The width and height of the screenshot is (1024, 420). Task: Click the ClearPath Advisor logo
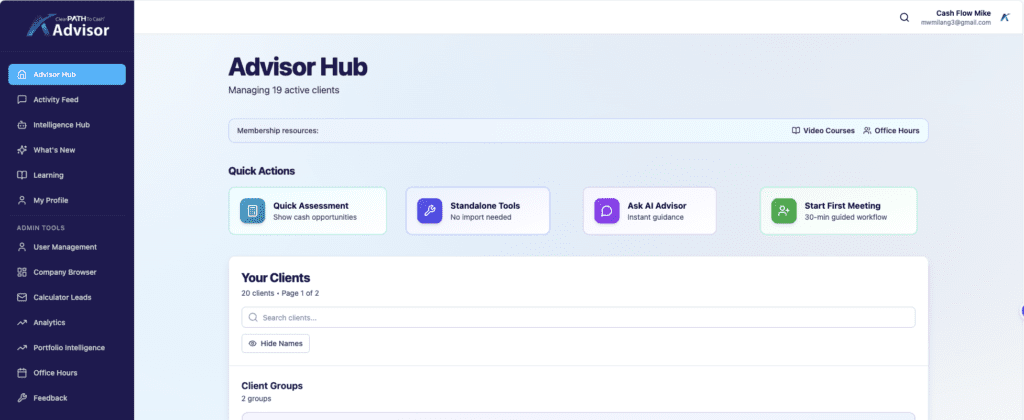pos(67,24)
